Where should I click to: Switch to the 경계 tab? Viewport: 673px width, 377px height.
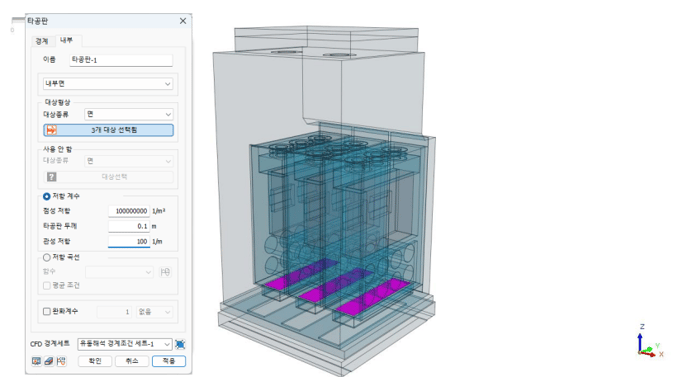[42, 41]
